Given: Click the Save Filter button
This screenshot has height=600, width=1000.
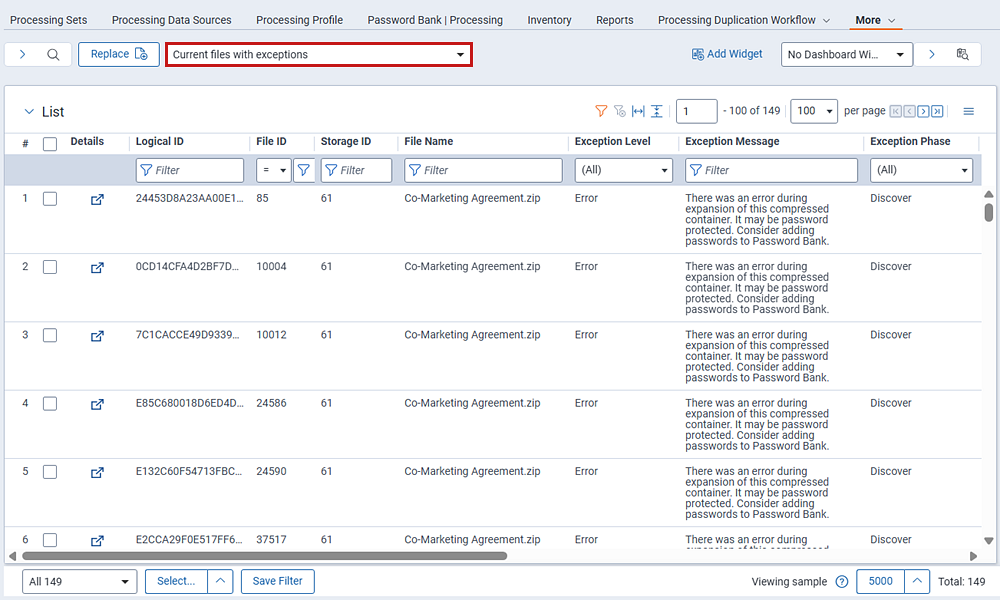Looking at the screenshot, I should pyautogui.click(x=277, y=581).
